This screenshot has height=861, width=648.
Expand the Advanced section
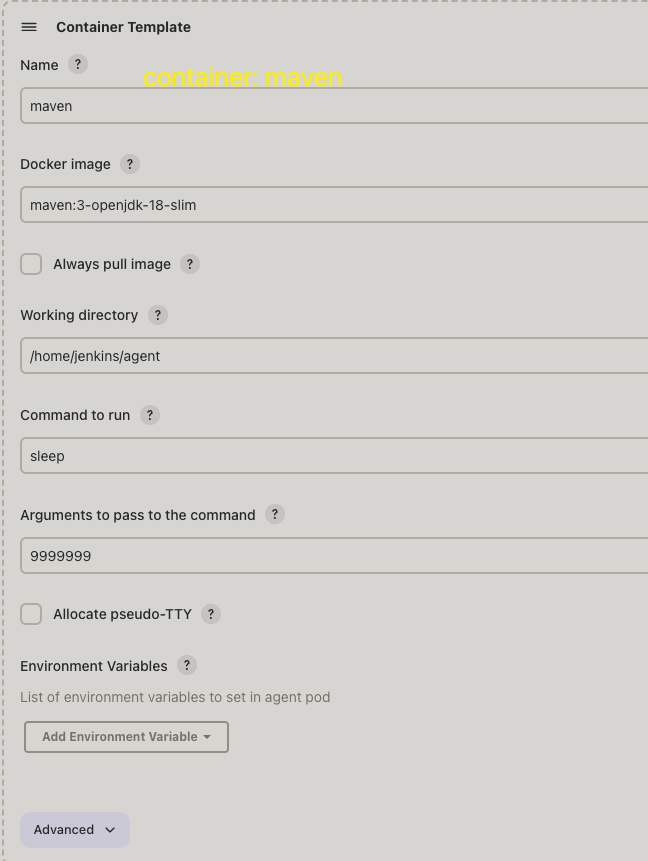click(x=75, y=830)
